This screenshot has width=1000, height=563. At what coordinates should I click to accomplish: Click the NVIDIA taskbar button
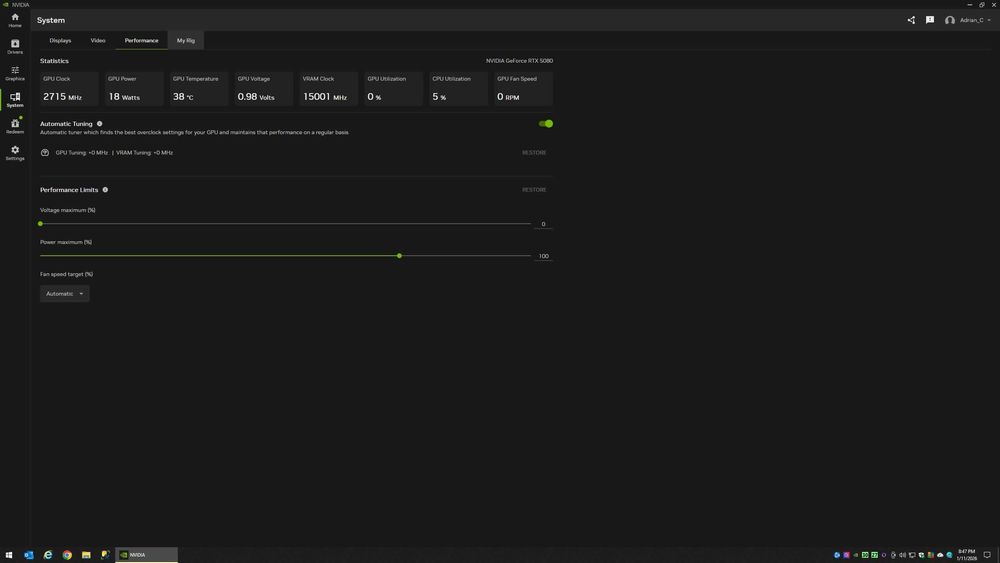(x=146, y=555)
